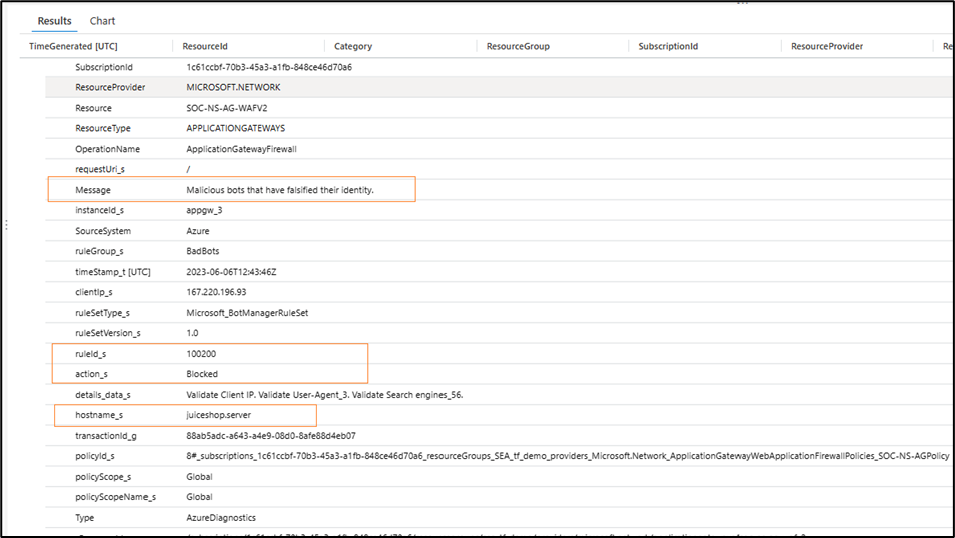Click the ruleId_s value 100200

[x=201, y=354]
